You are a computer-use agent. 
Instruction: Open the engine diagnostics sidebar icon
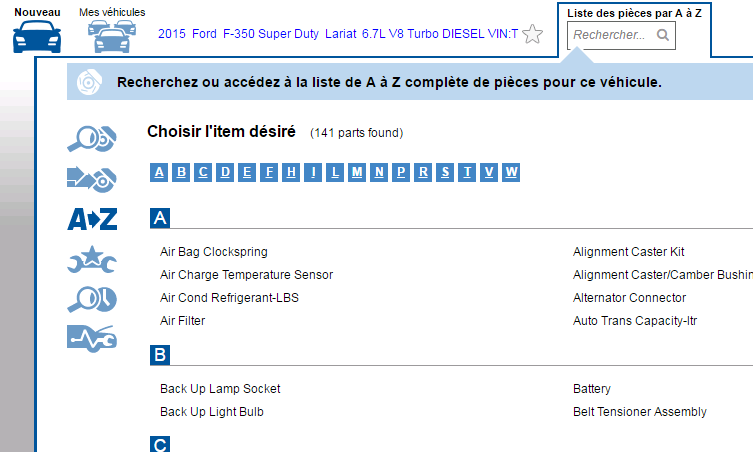[x=92, y=338]
